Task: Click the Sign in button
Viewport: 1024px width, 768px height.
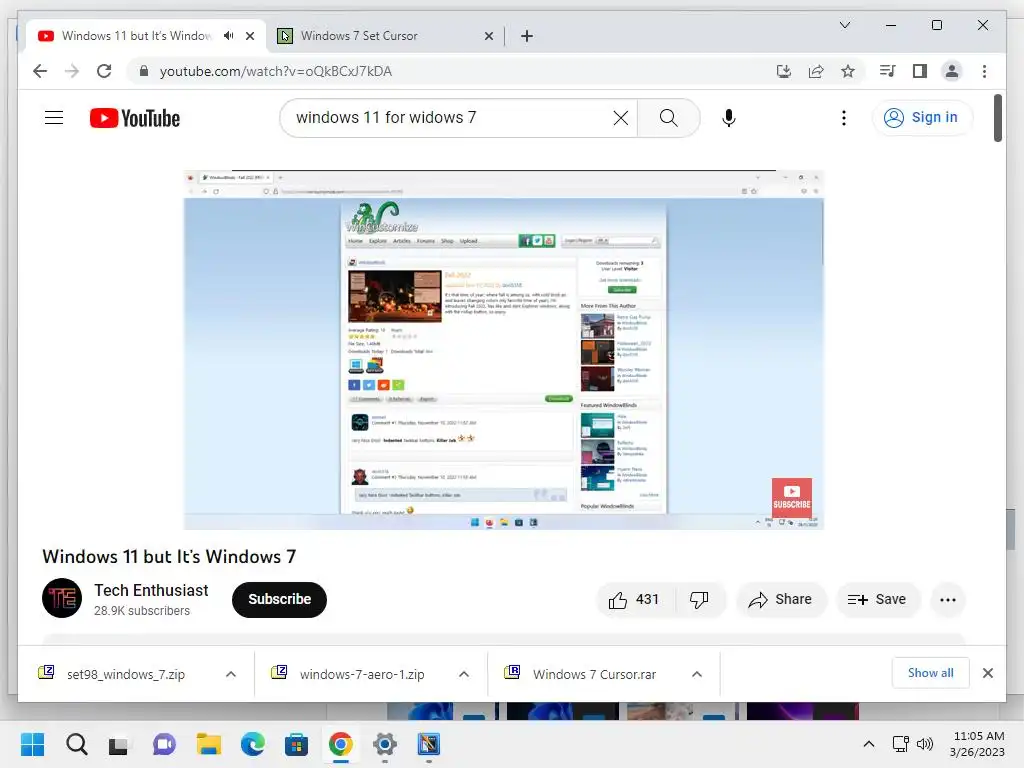Action: 921,118
